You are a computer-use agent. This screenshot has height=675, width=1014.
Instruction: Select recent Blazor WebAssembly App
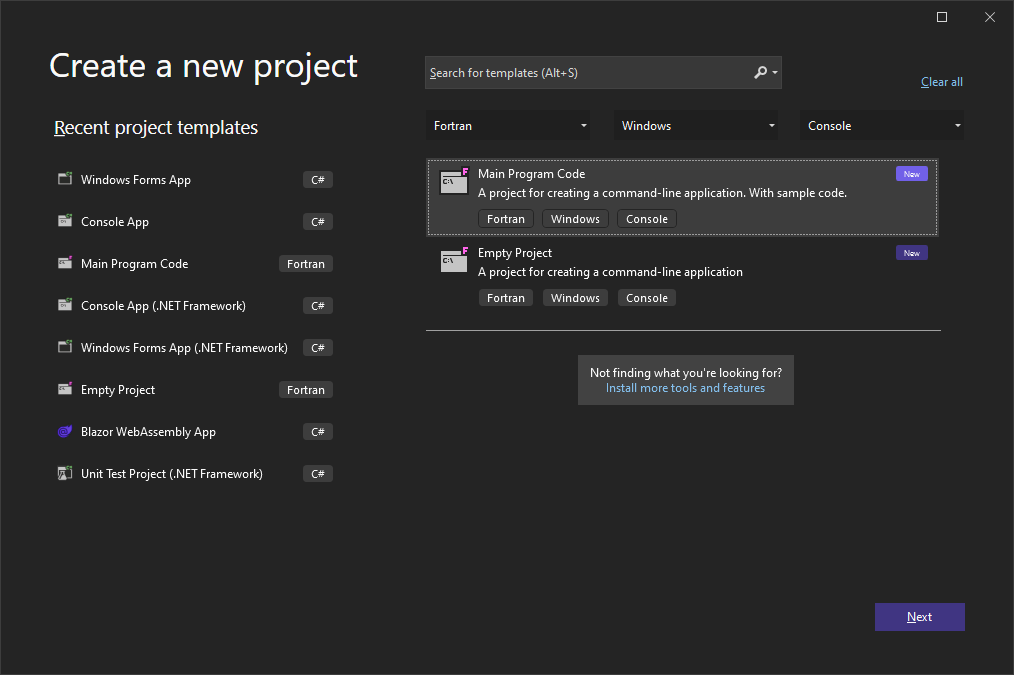point(195,431)
